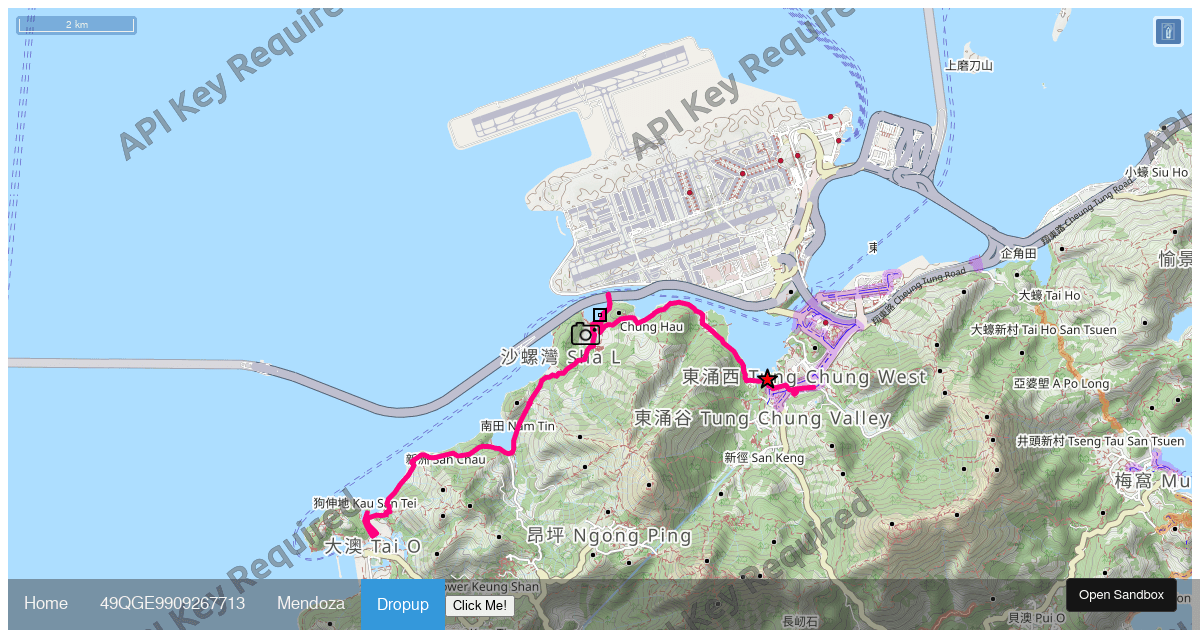
Task: Open the Mendoza nav item
Action: [x=311, y=604]
